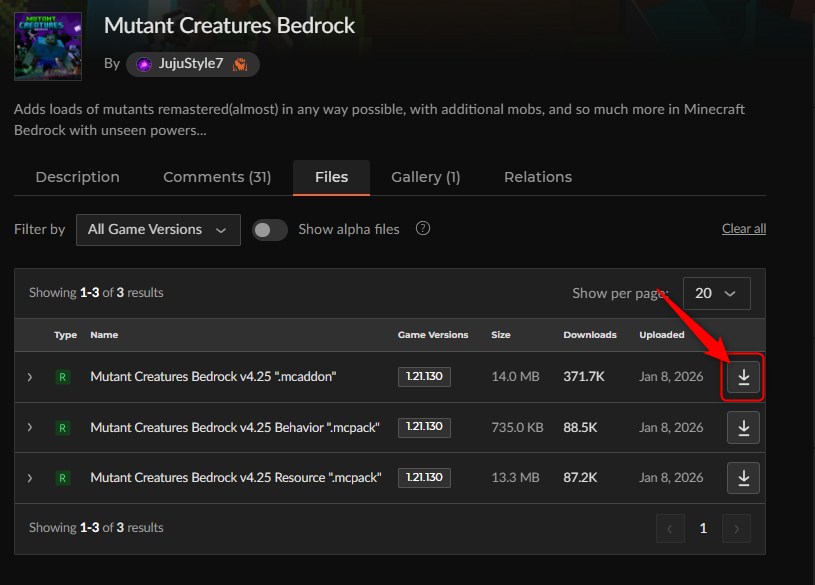Open the Comments (31) tab
The height and width of the screenshot is (585, 815).
pos(217,177)
